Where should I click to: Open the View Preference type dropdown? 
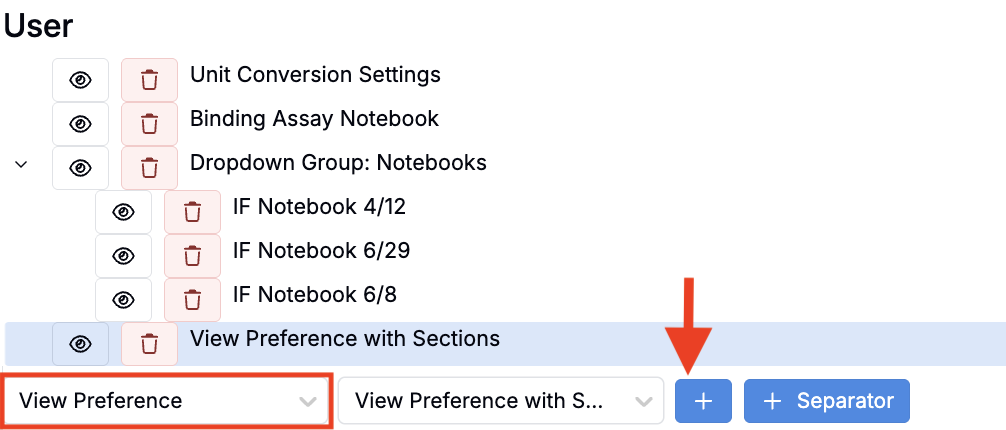coord(166,402)
